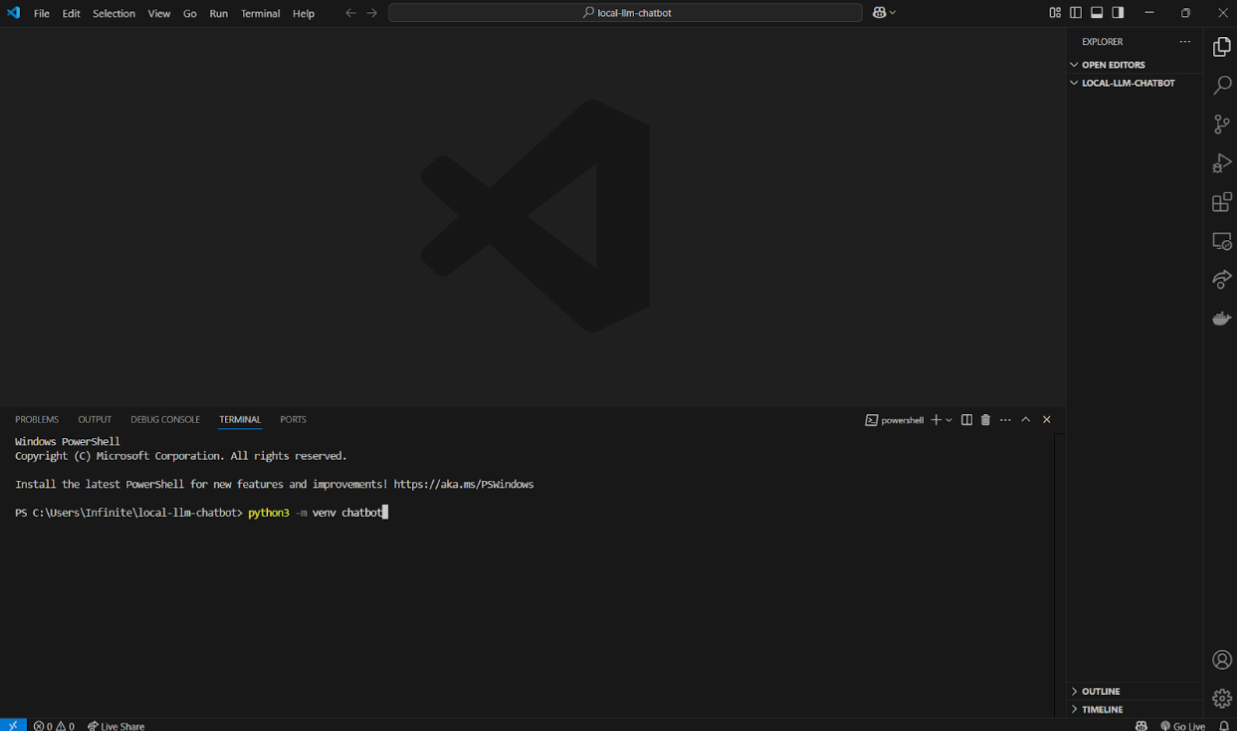Open the Run menu
Screen dimensions: 1237x731
tap(219, 14)
